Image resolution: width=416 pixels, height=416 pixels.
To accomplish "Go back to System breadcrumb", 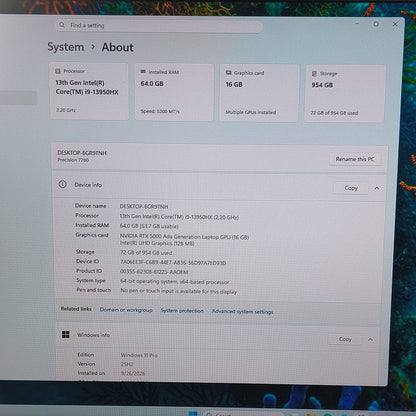I will pos(66,47).
